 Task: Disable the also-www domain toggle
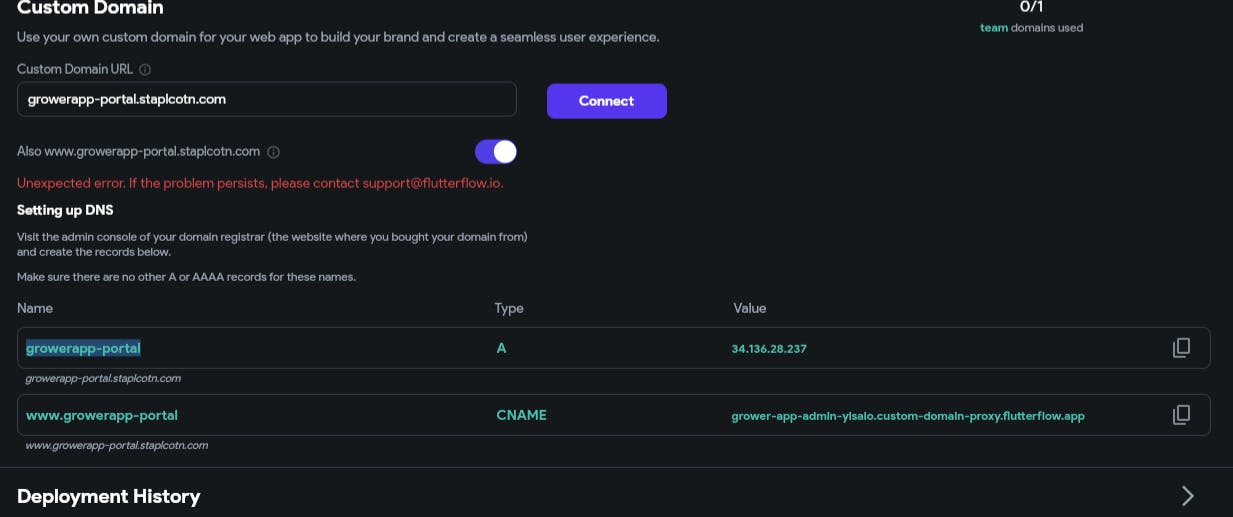(x=496, y=151)
